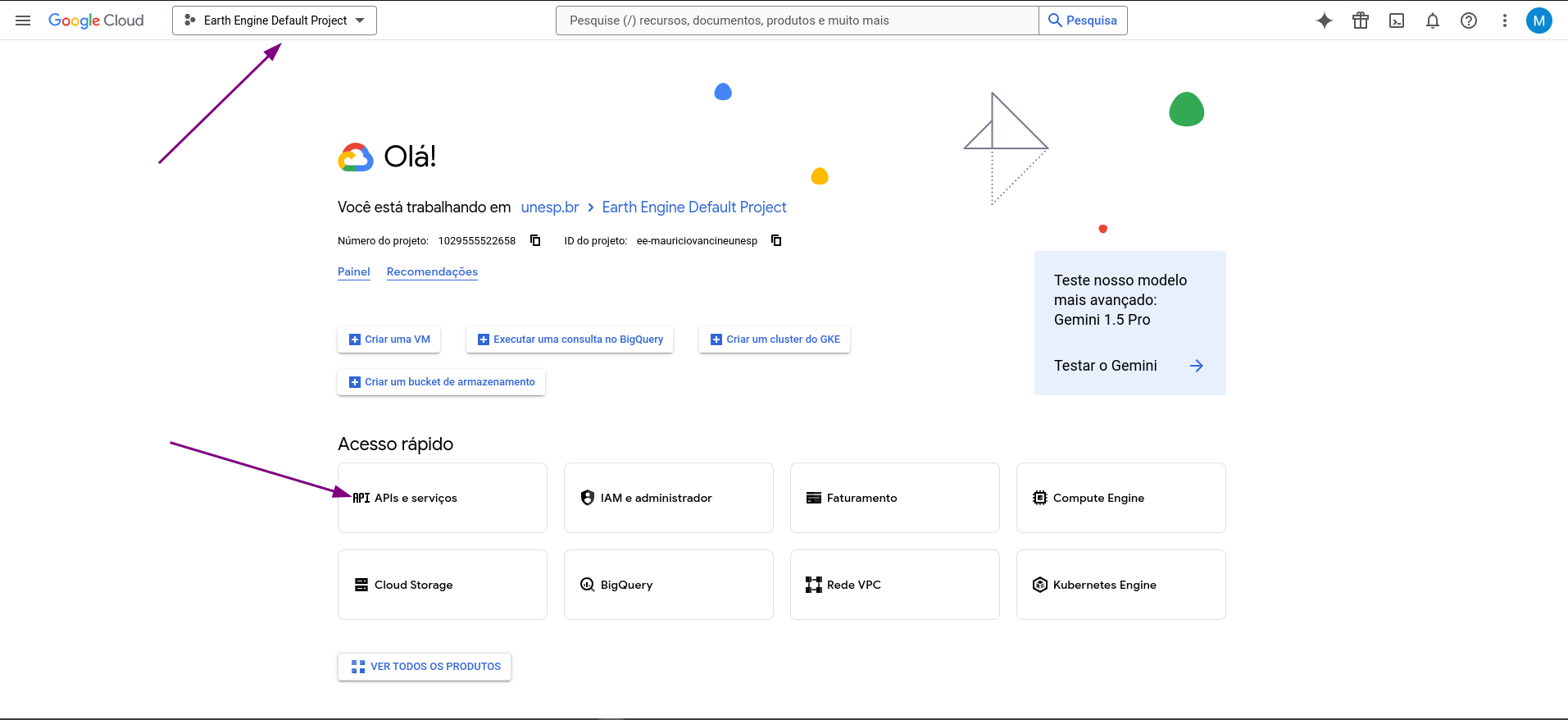Click the arrow next to Testar o Gemini
The height and width of the screenshot is (720, 1568).
tap(1197, 366)
